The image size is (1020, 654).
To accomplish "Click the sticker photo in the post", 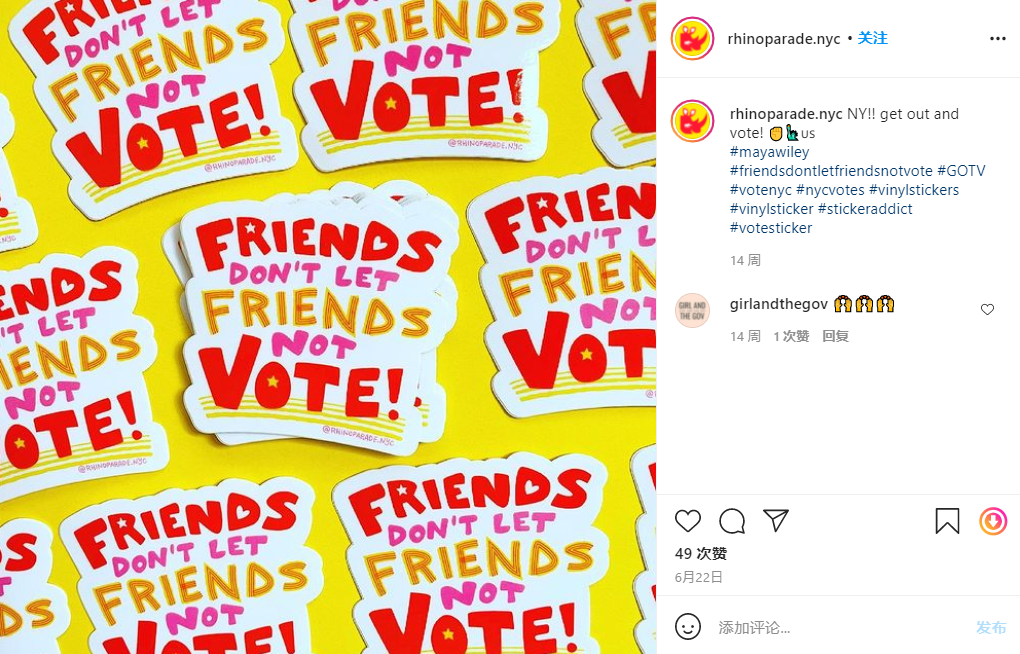I will [x=328, y=327].
